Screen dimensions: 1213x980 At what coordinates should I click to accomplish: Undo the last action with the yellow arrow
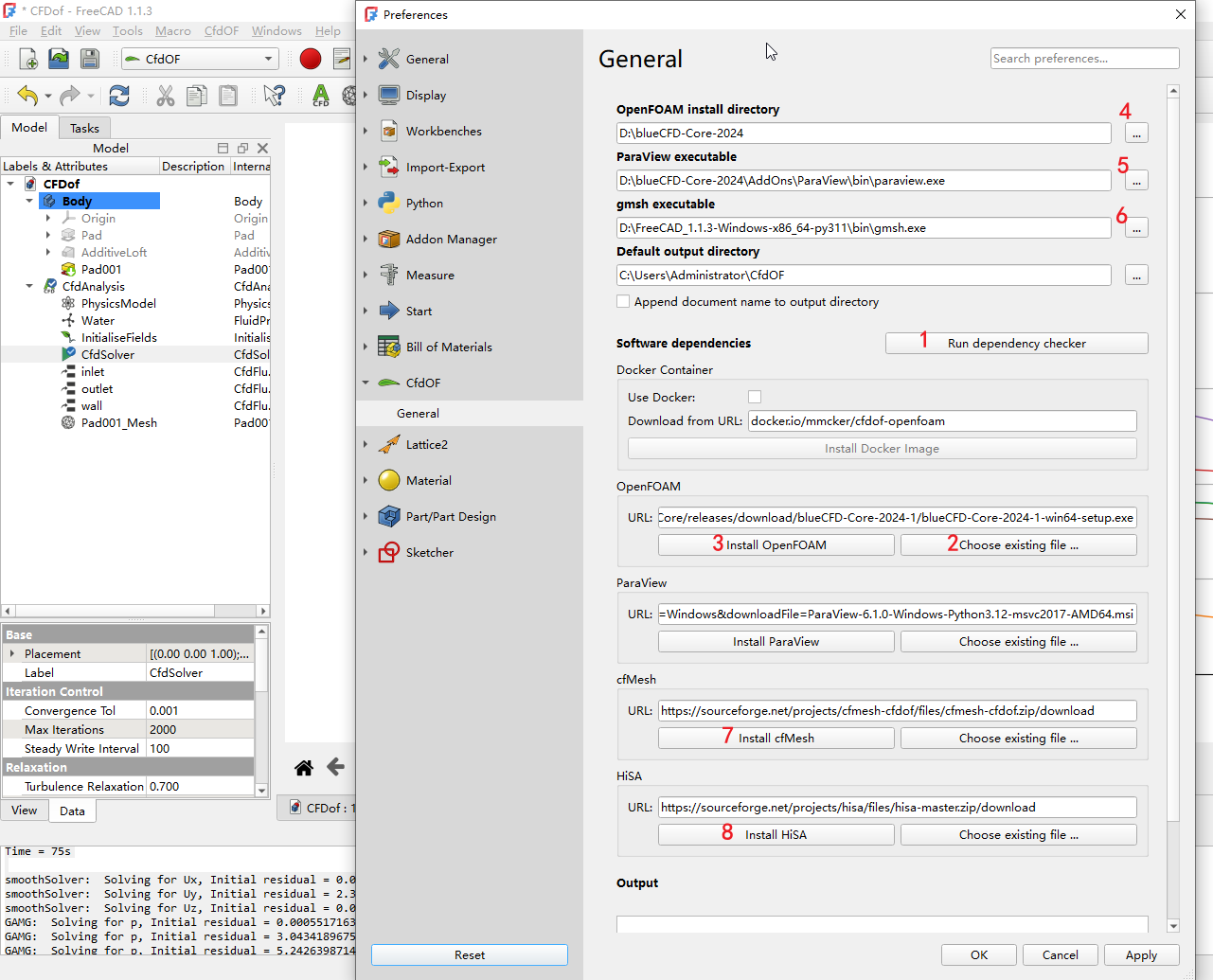click(x=27, y=96)
